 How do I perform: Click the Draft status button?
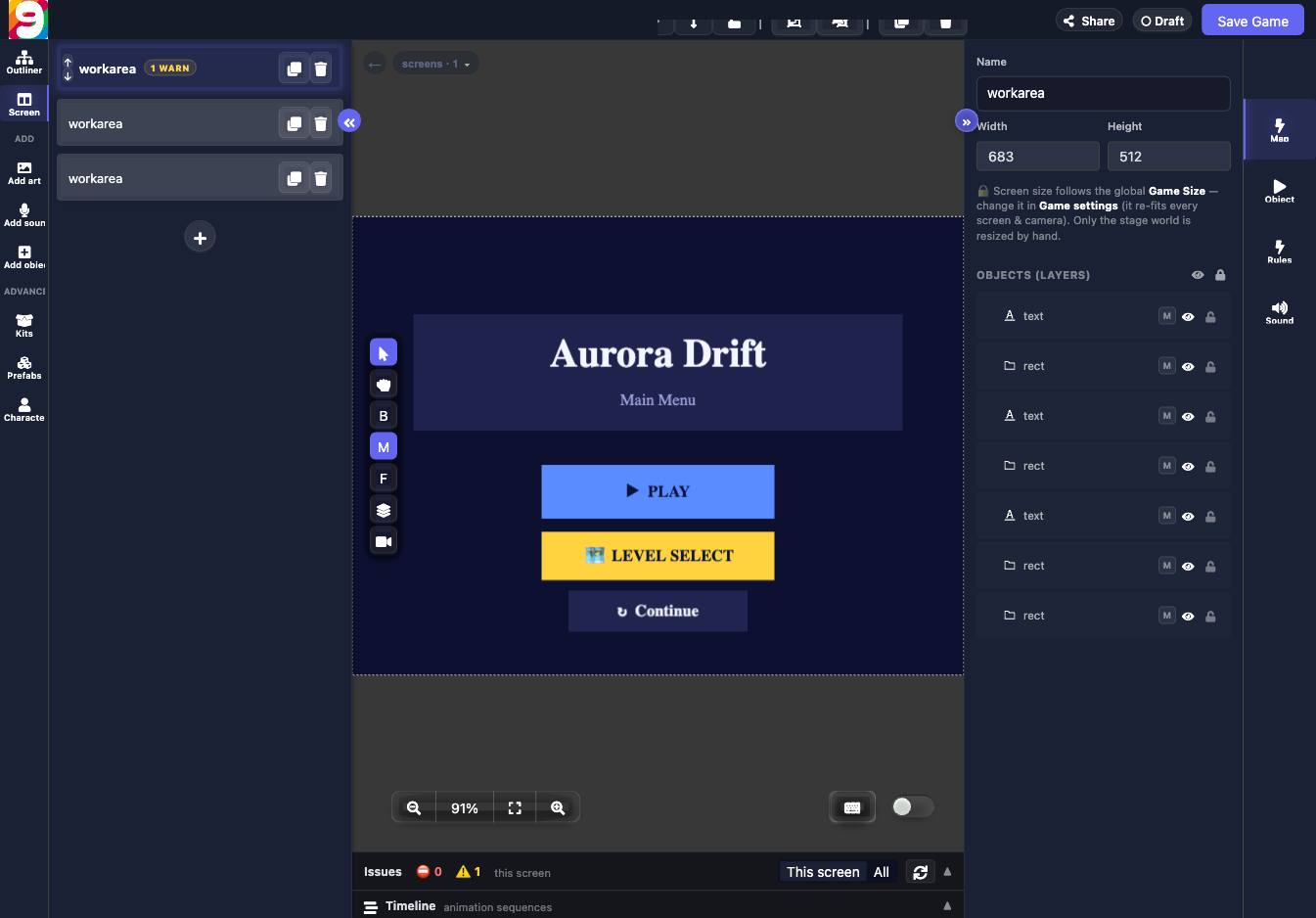click(x=1162, y=21)
